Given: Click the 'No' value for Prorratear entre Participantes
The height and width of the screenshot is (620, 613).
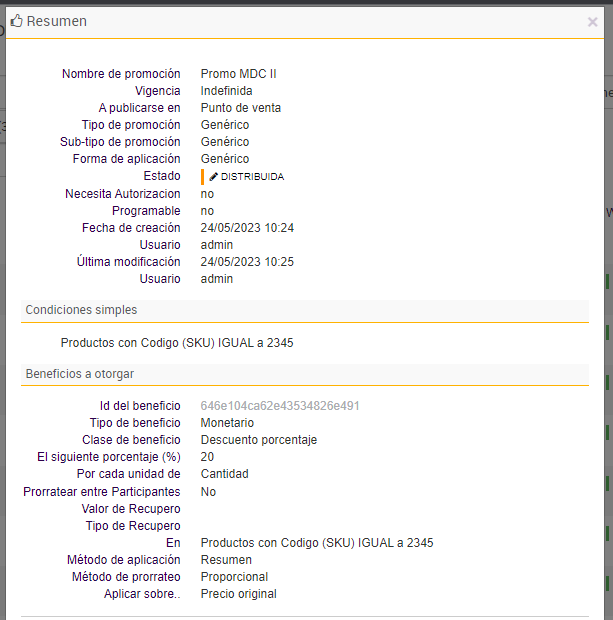Looking at the screenshot, I should click(x=208, y=492).
